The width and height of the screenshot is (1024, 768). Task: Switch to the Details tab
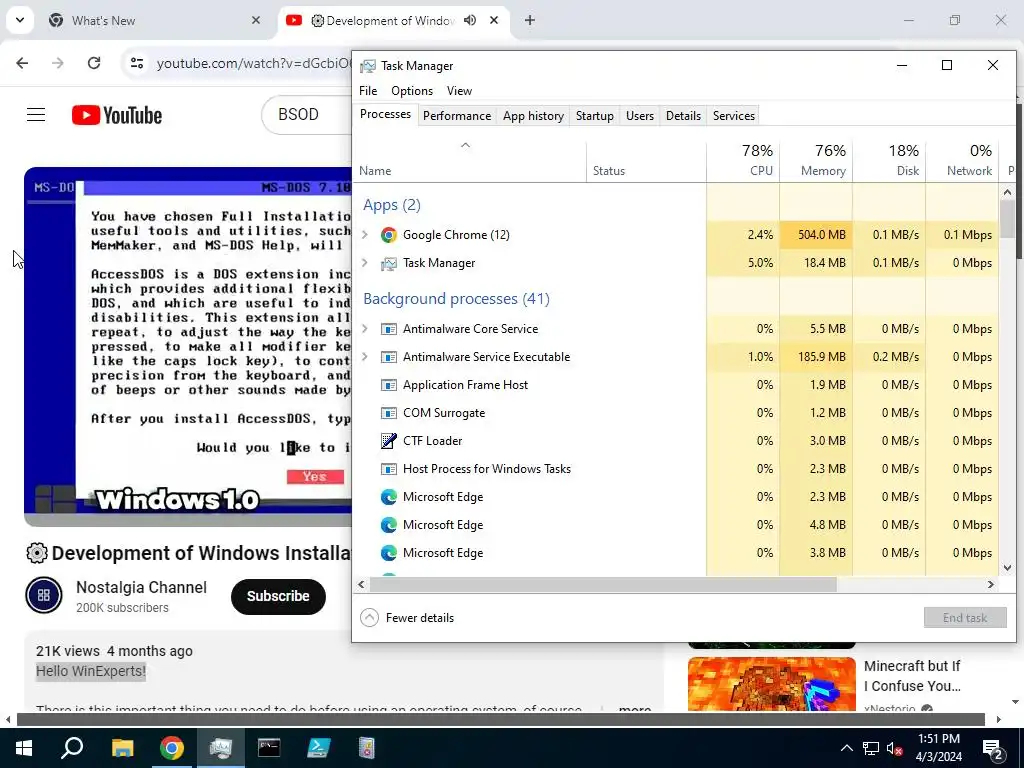click(684, 116)
